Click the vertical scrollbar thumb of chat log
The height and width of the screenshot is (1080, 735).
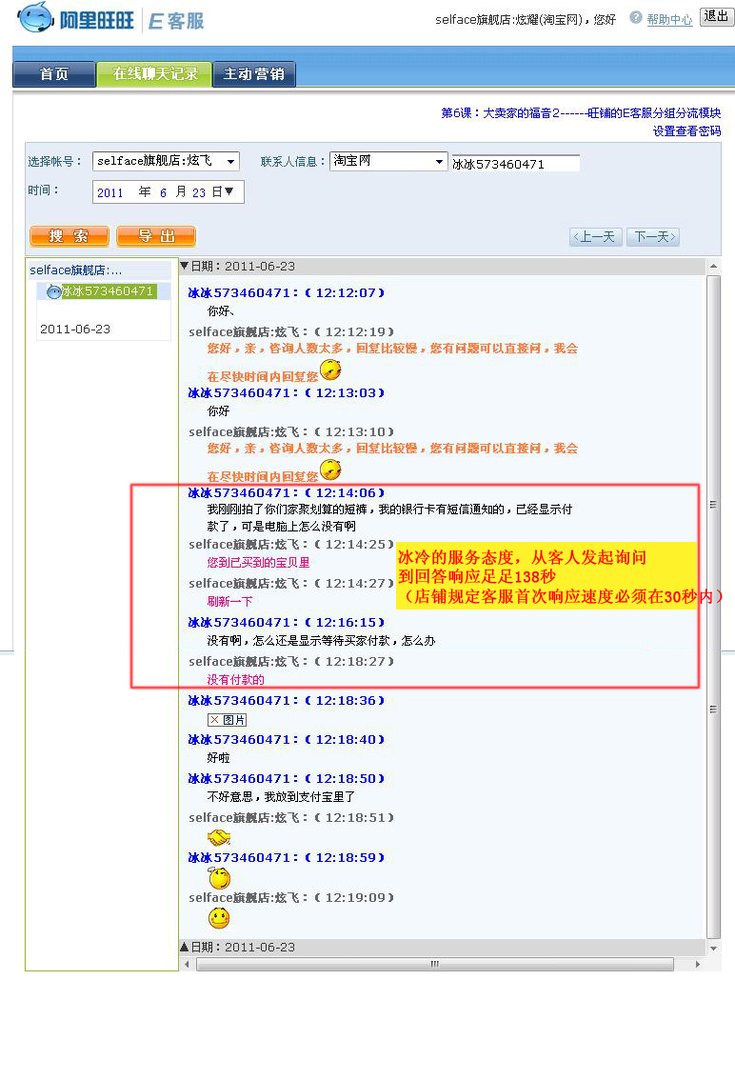pos(714,606)
